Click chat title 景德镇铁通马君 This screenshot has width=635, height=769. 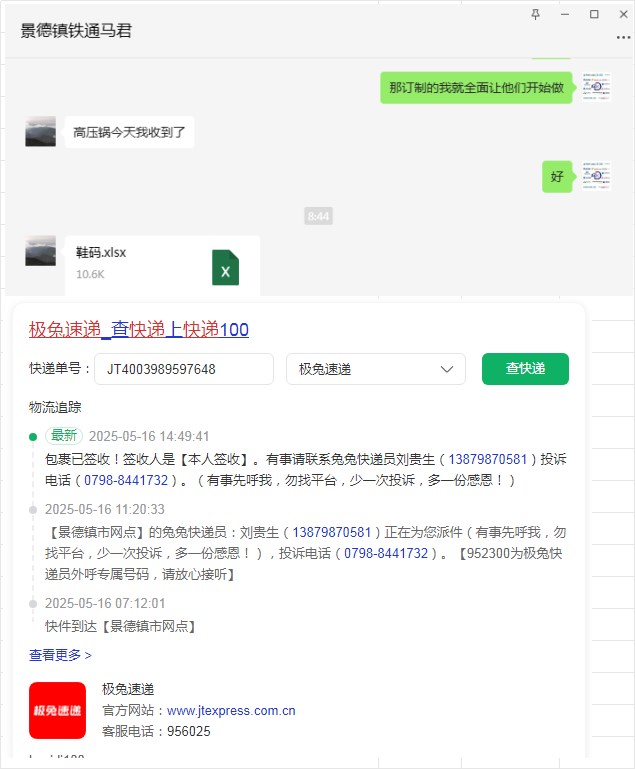(76, 30)
